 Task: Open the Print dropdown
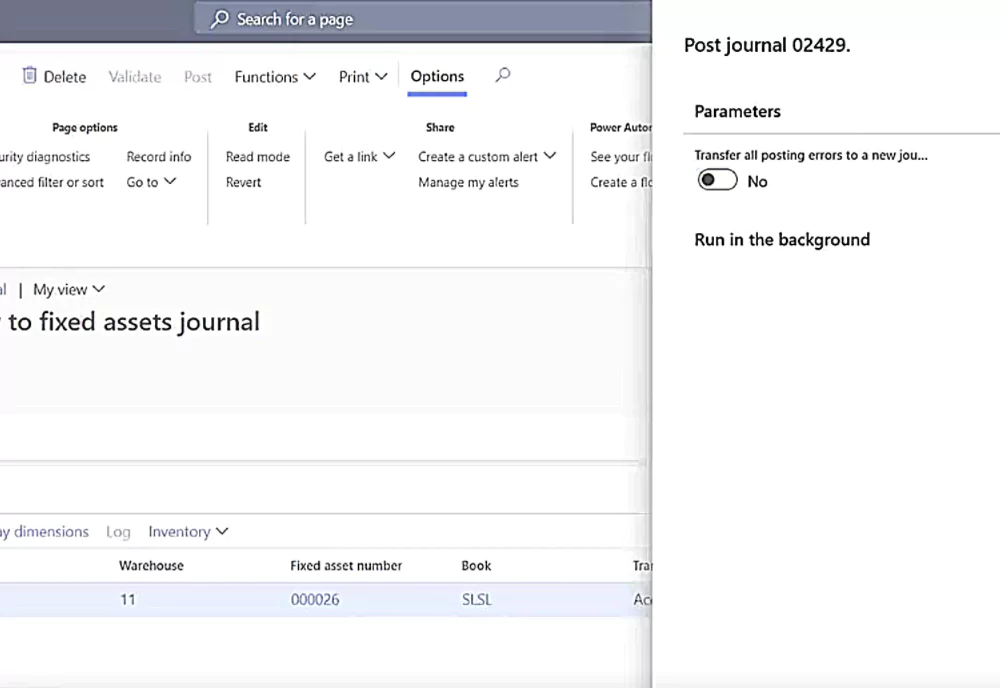pyautogui.click(x=362, y=76)
